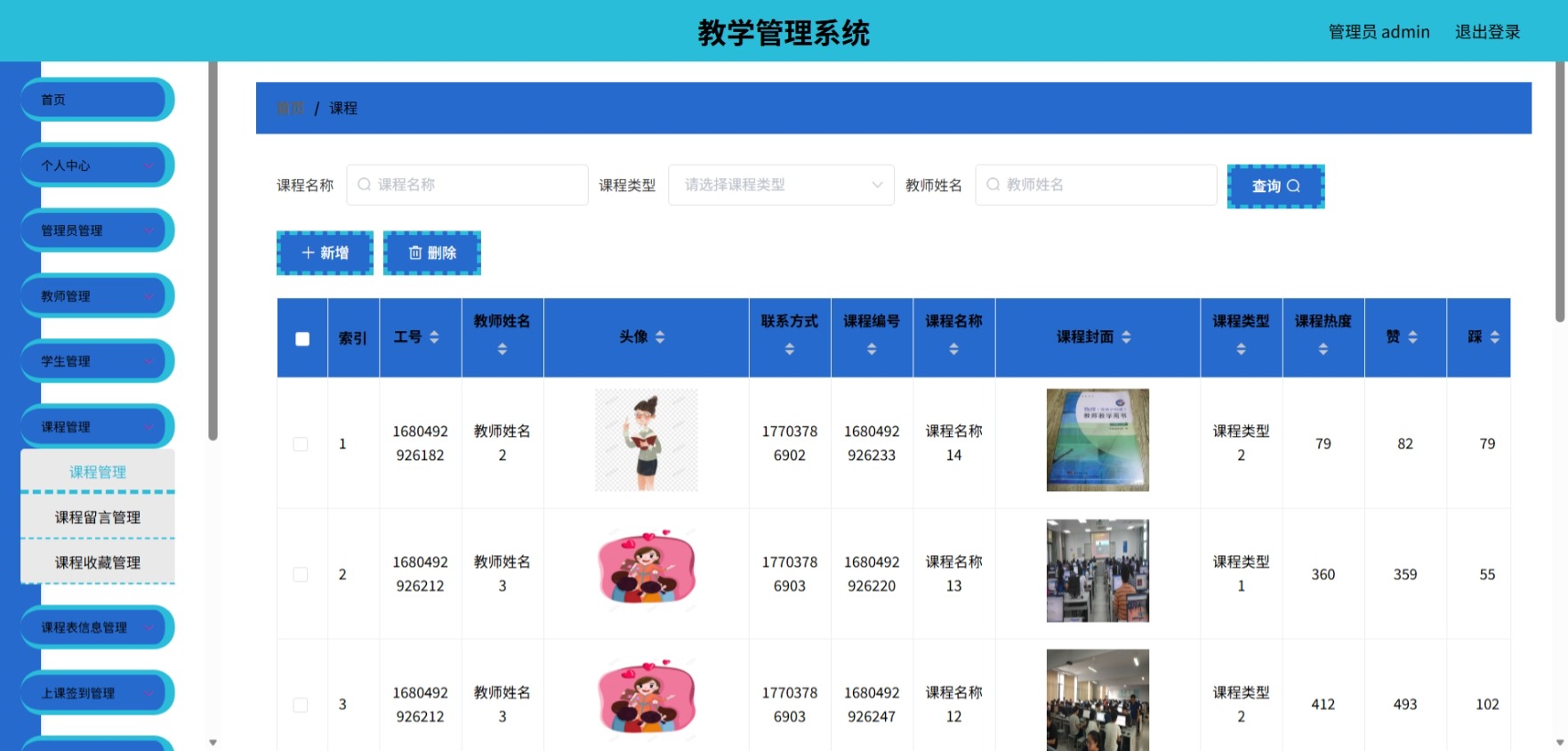1568x751 pixels.
Task: Expand the 学生管理 sidebar menu
Action: click(x=96, y=361)
